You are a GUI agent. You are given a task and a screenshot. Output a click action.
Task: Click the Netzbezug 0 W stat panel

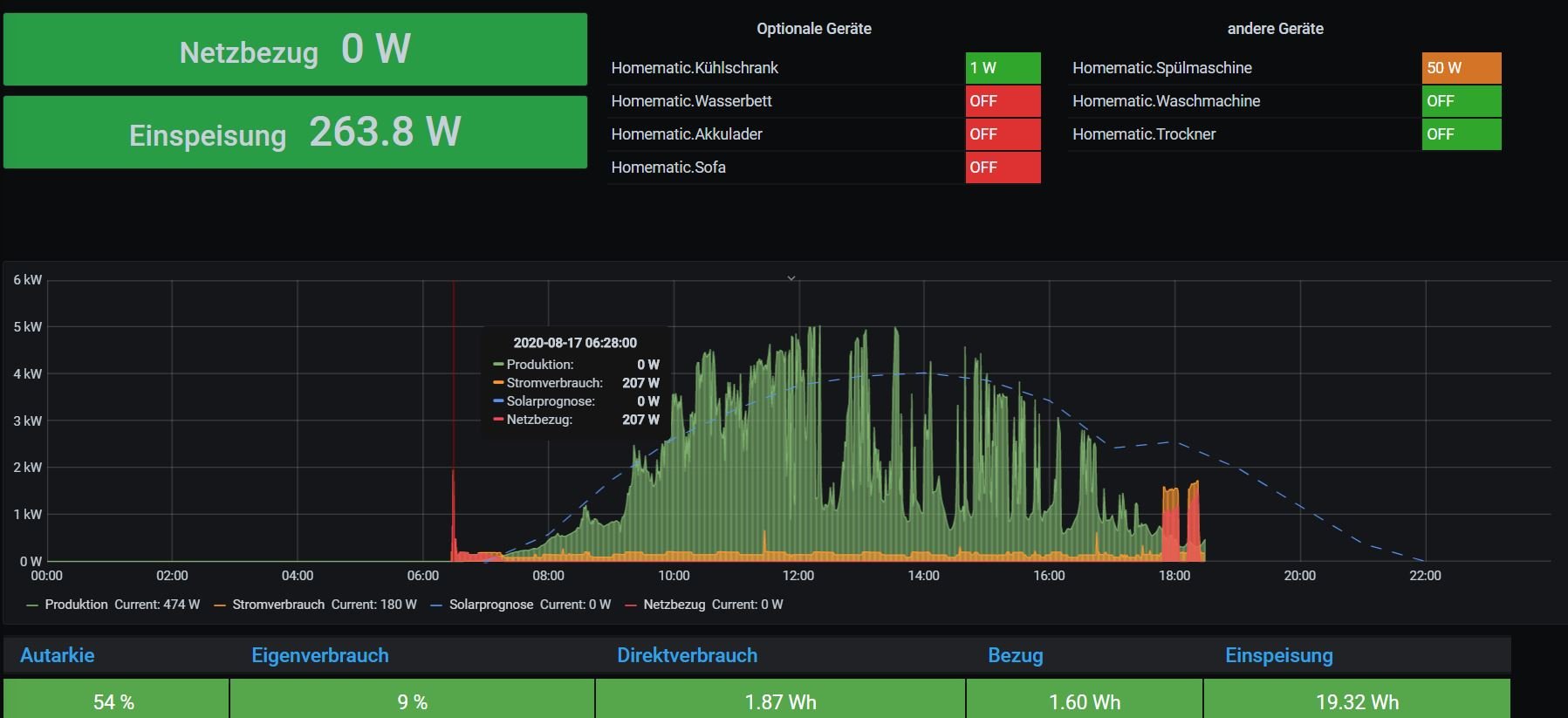coord(295,50)
